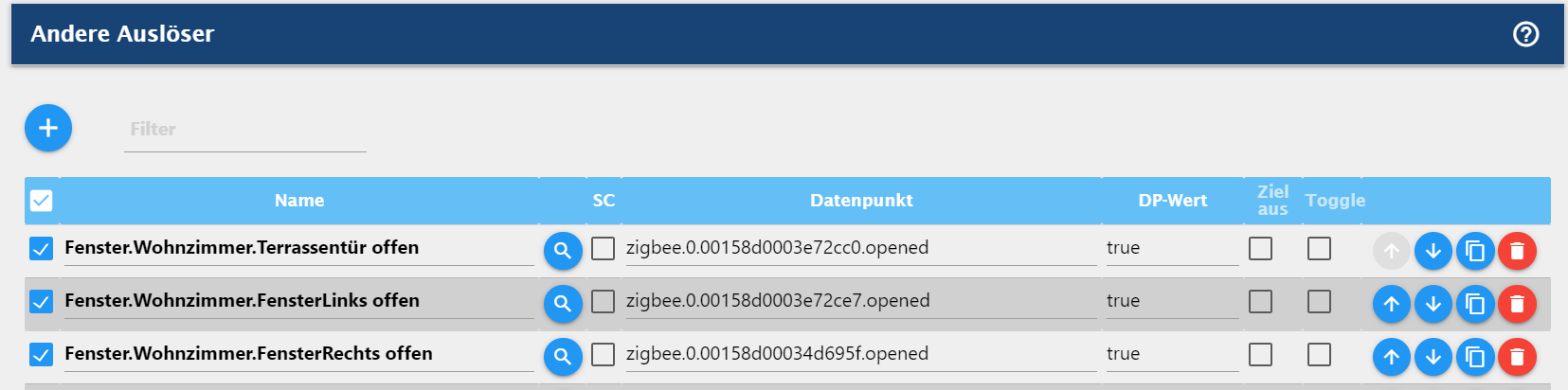Toggle the select-all checkbox in table header
The image size is (1568, 390).
(x=42, y=201)
